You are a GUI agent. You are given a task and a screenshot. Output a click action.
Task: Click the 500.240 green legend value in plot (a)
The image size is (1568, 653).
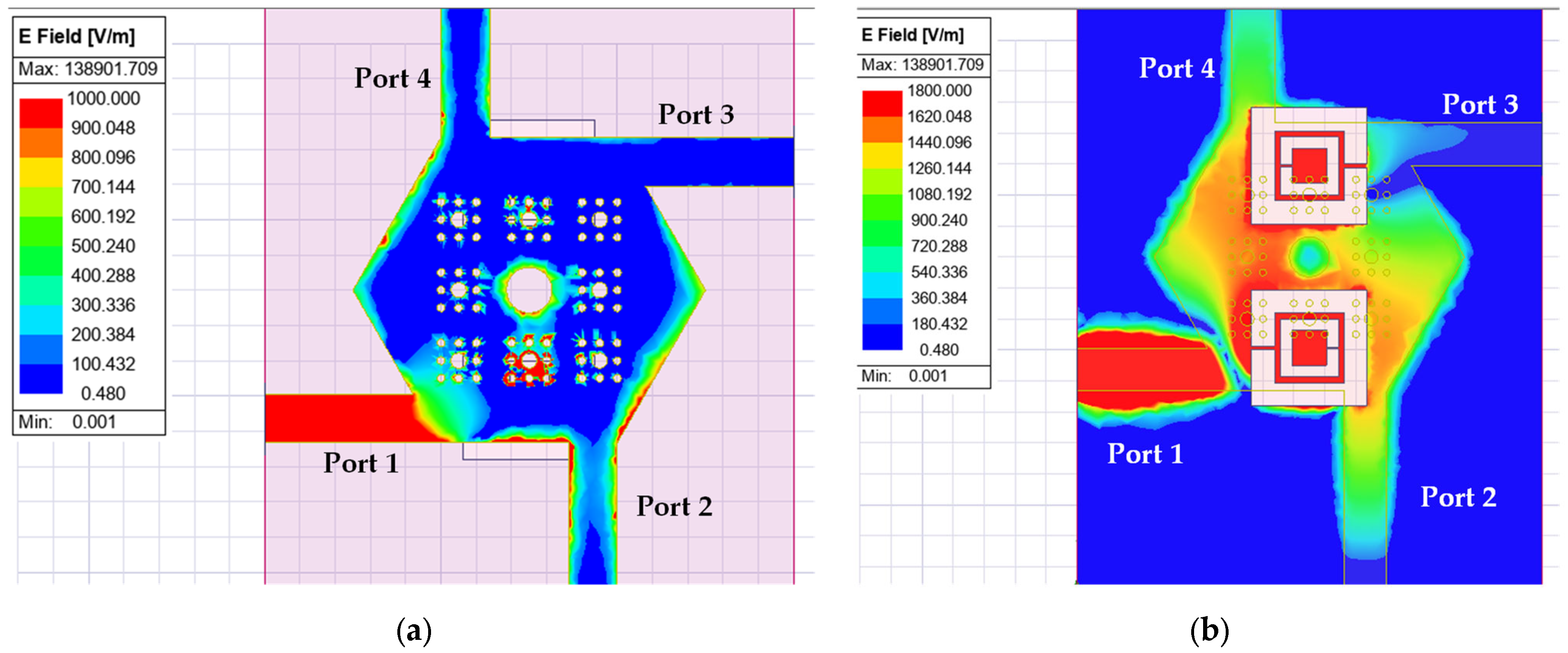pyautogui.click(x=103, y=246)
